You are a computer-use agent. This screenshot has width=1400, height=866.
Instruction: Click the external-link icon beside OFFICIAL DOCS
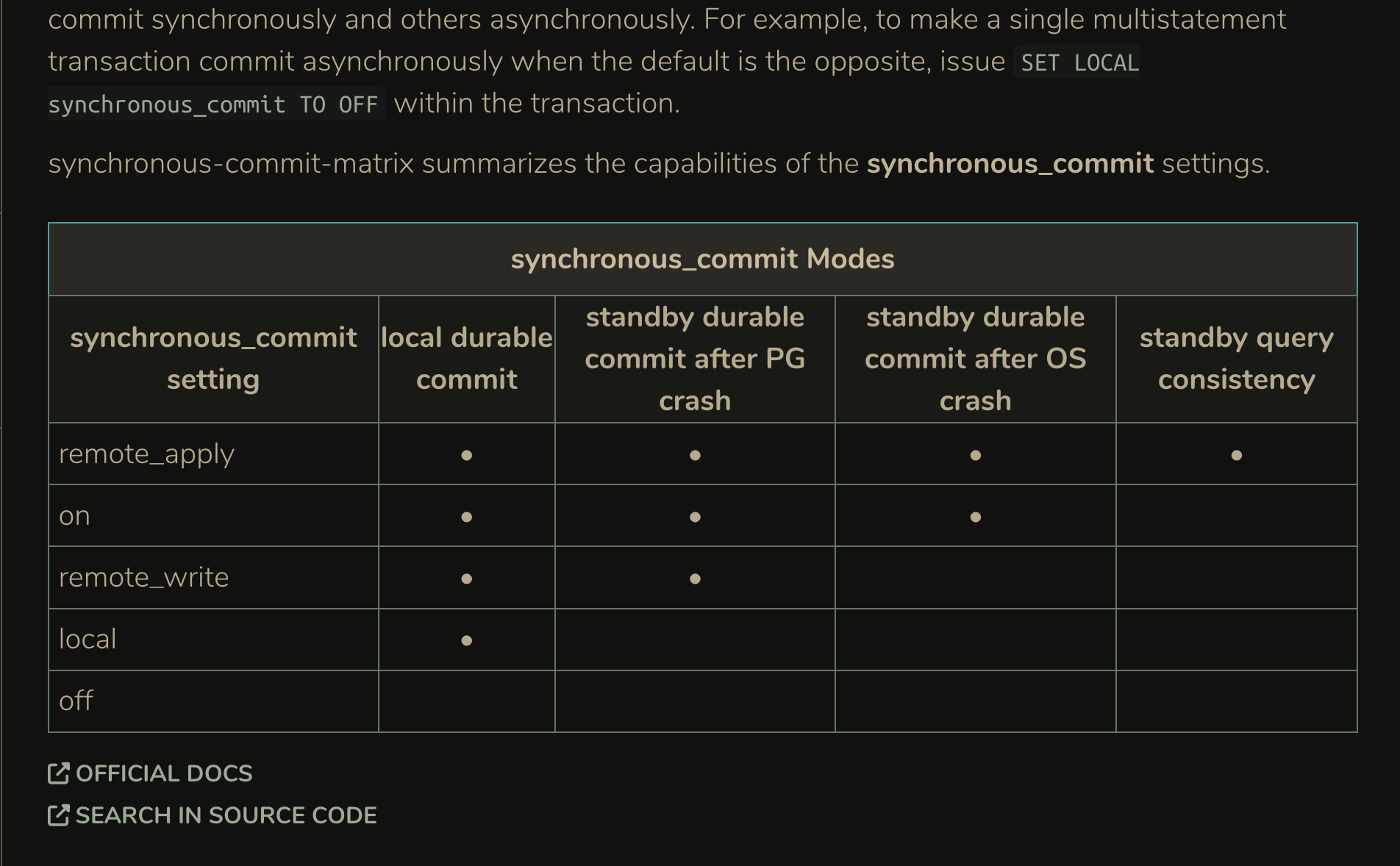[x=58, y=773]
